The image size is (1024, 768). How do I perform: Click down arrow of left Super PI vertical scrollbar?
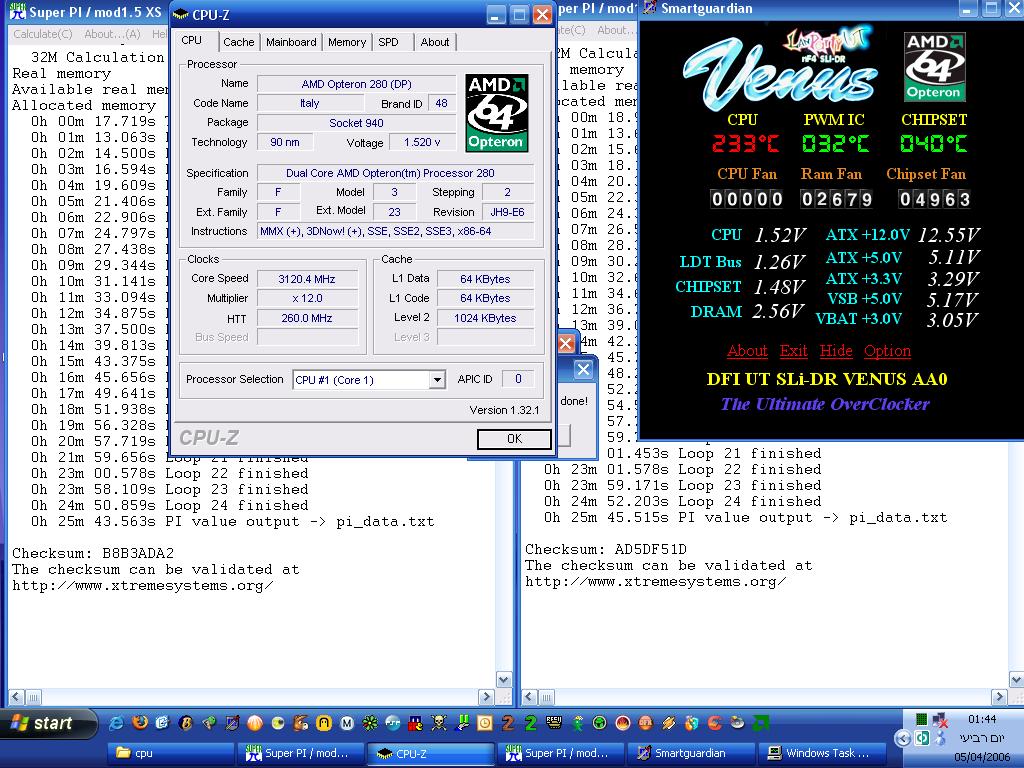tap(504, 680)
